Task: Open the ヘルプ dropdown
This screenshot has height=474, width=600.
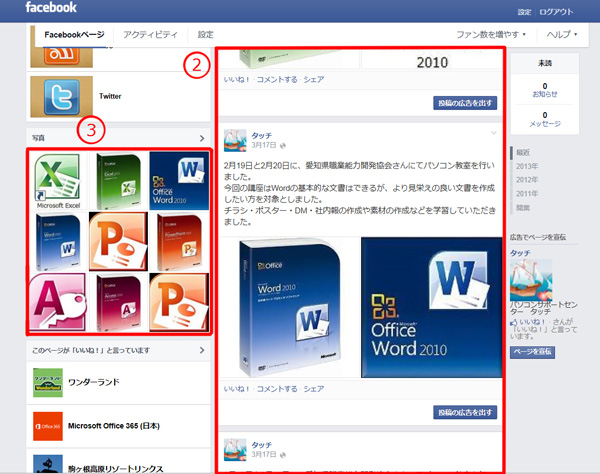Action: 562,34
